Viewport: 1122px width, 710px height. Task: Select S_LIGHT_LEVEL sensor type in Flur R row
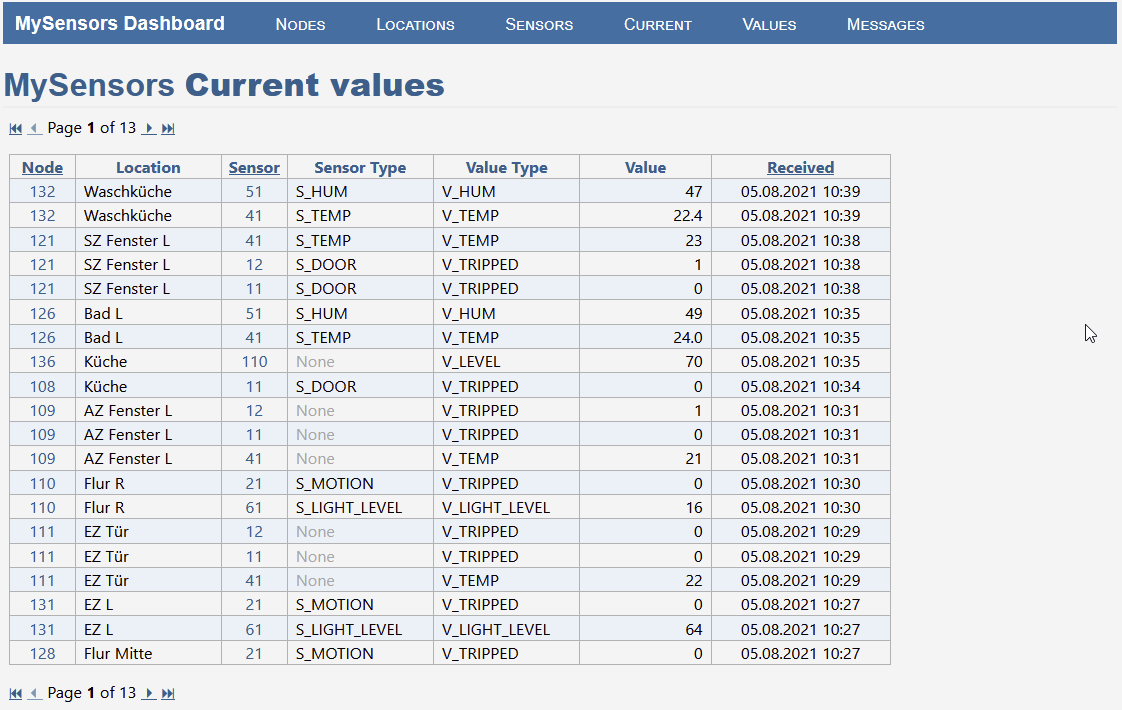[348, 507]
